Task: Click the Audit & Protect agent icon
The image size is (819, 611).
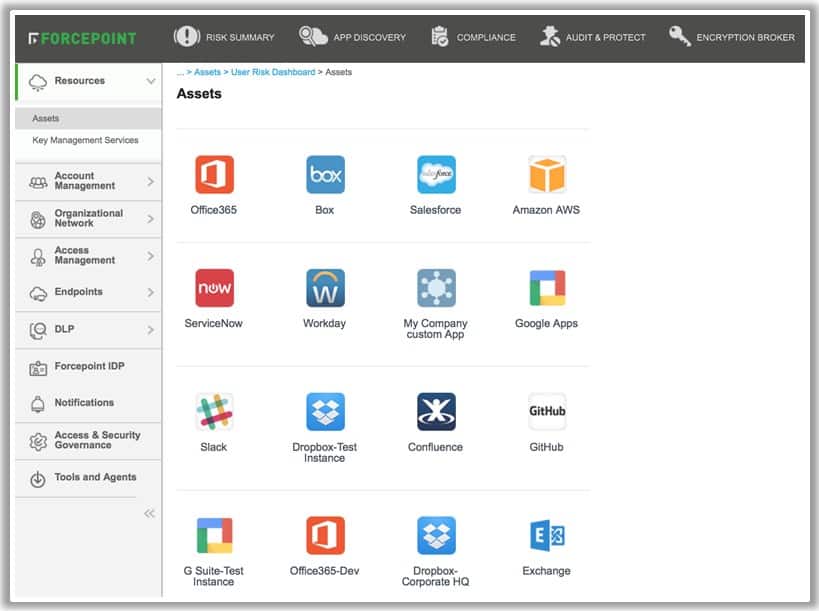Action: coord(549,37)
